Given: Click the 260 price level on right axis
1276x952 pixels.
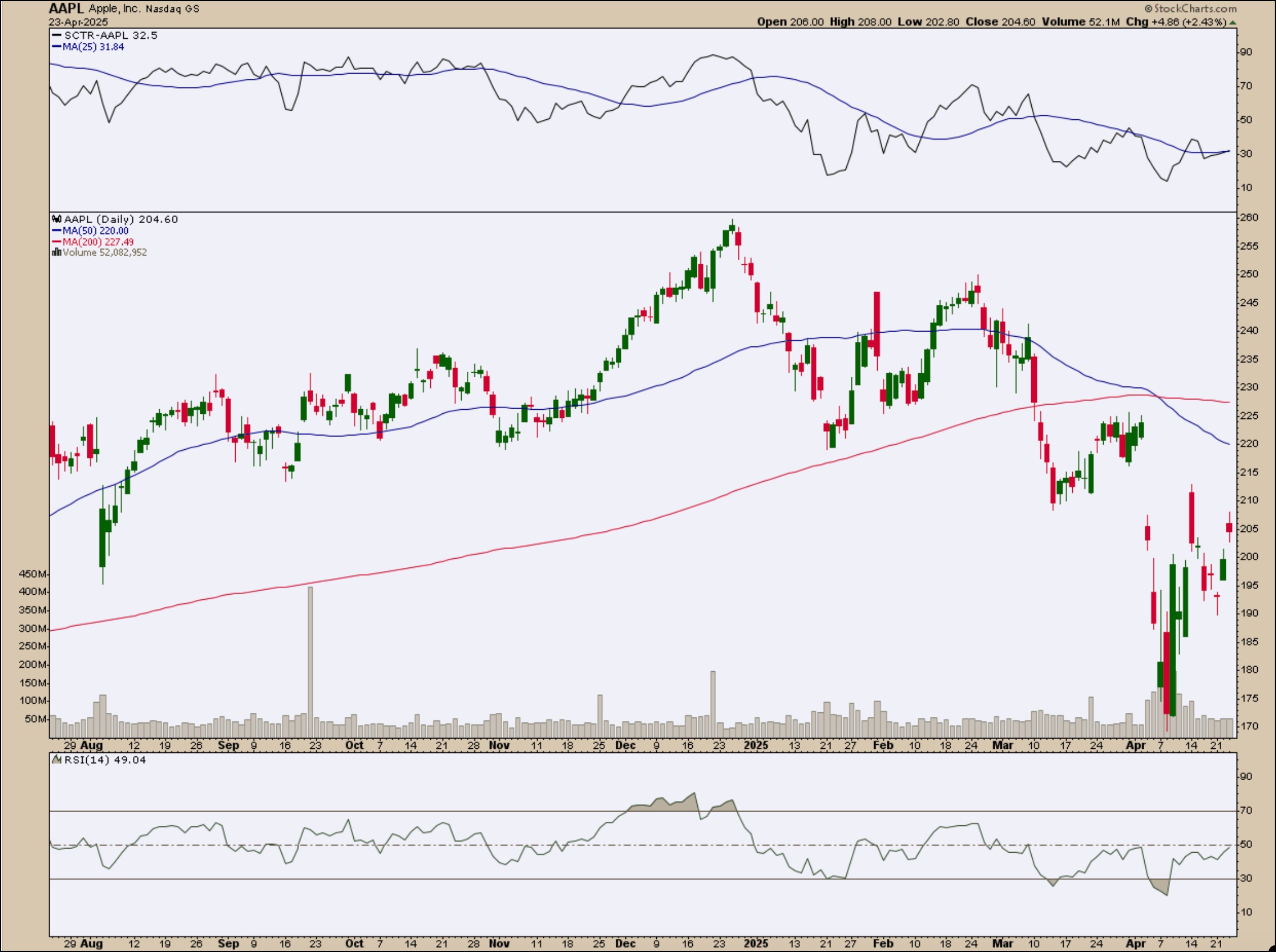Looking at the screenshot, I should click(x=1249, y=217).
